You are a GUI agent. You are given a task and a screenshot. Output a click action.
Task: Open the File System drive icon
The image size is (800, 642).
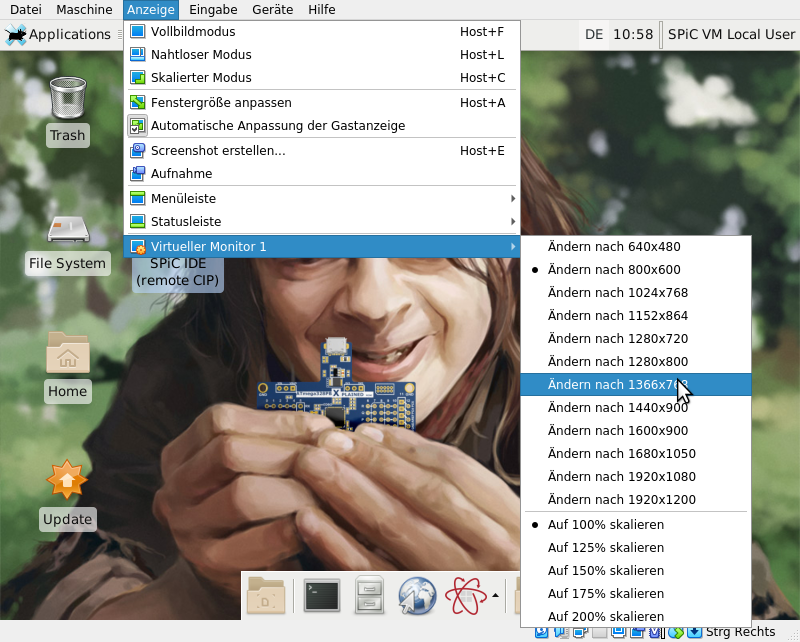tap(67, 228)
